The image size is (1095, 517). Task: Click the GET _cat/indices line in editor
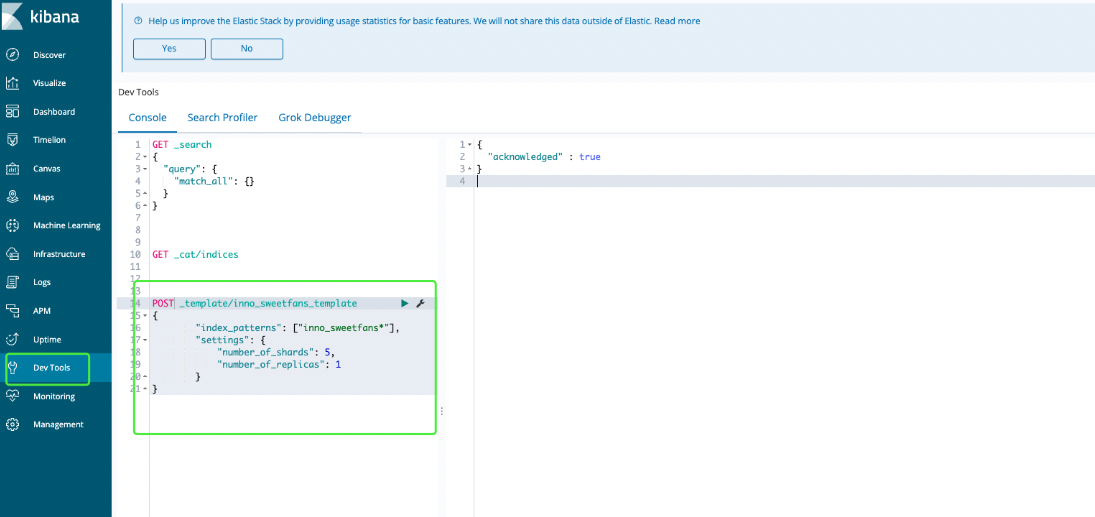(x=195, y=254)
